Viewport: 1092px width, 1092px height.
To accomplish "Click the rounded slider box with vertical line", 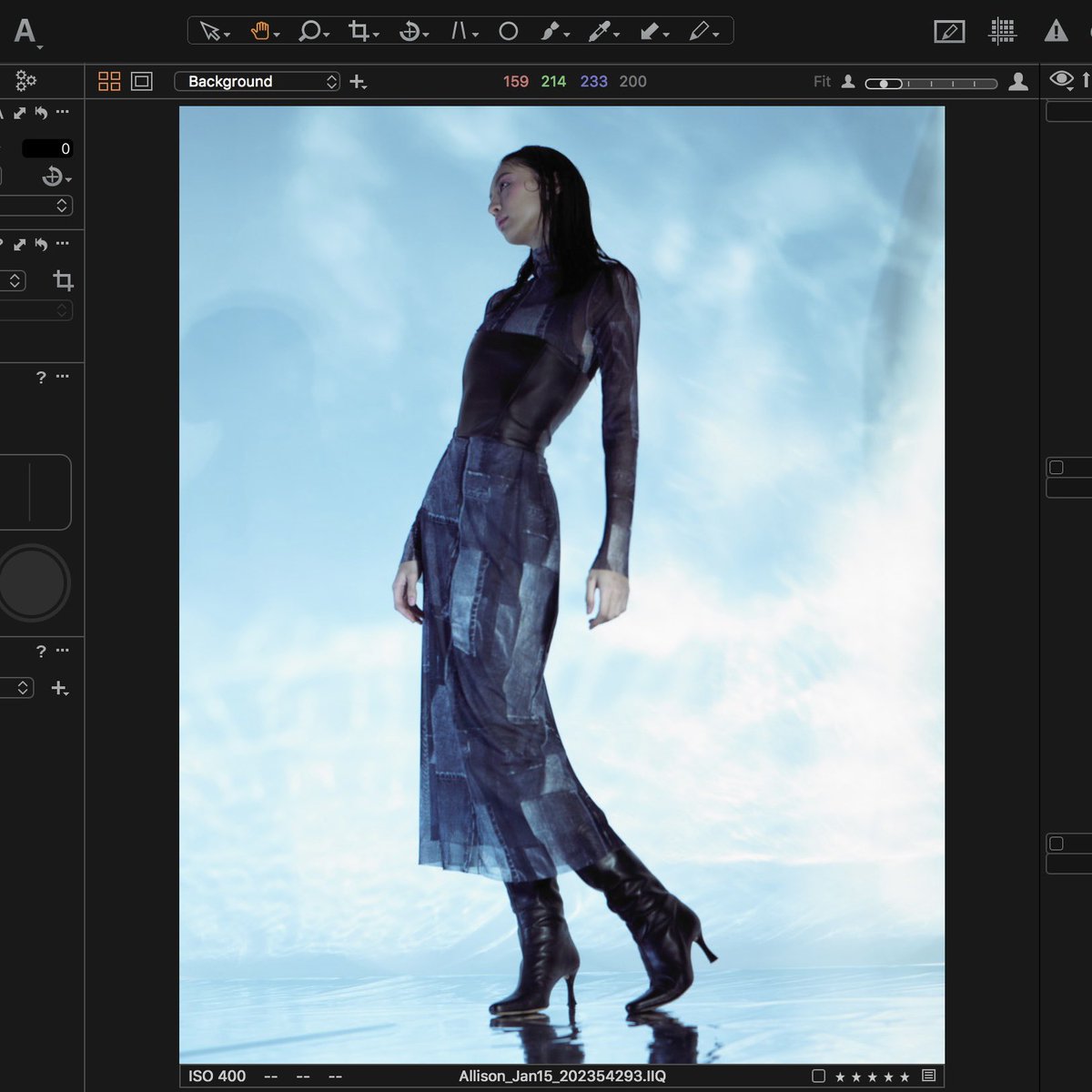I will pos(34,492).
